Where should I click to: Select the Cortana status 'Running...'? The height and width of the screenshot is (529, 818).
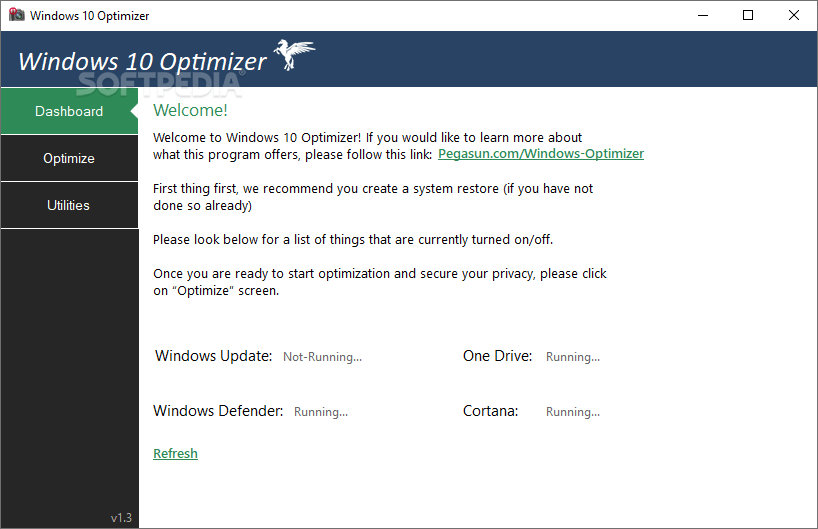point(573,412)
